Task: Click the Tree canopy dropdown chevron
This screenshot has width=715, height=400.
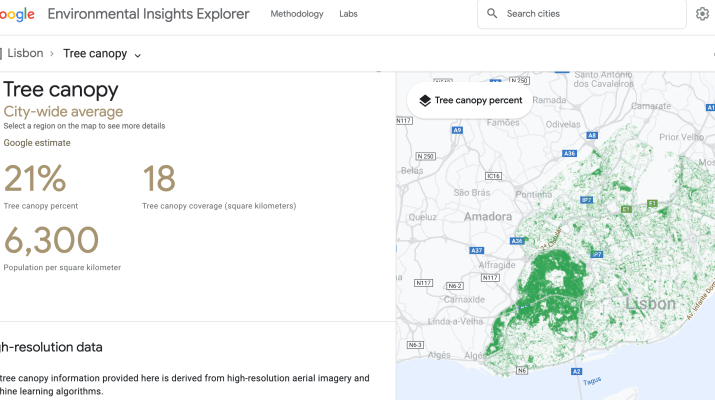Action: pyautogui.click(x=137, y=55)
